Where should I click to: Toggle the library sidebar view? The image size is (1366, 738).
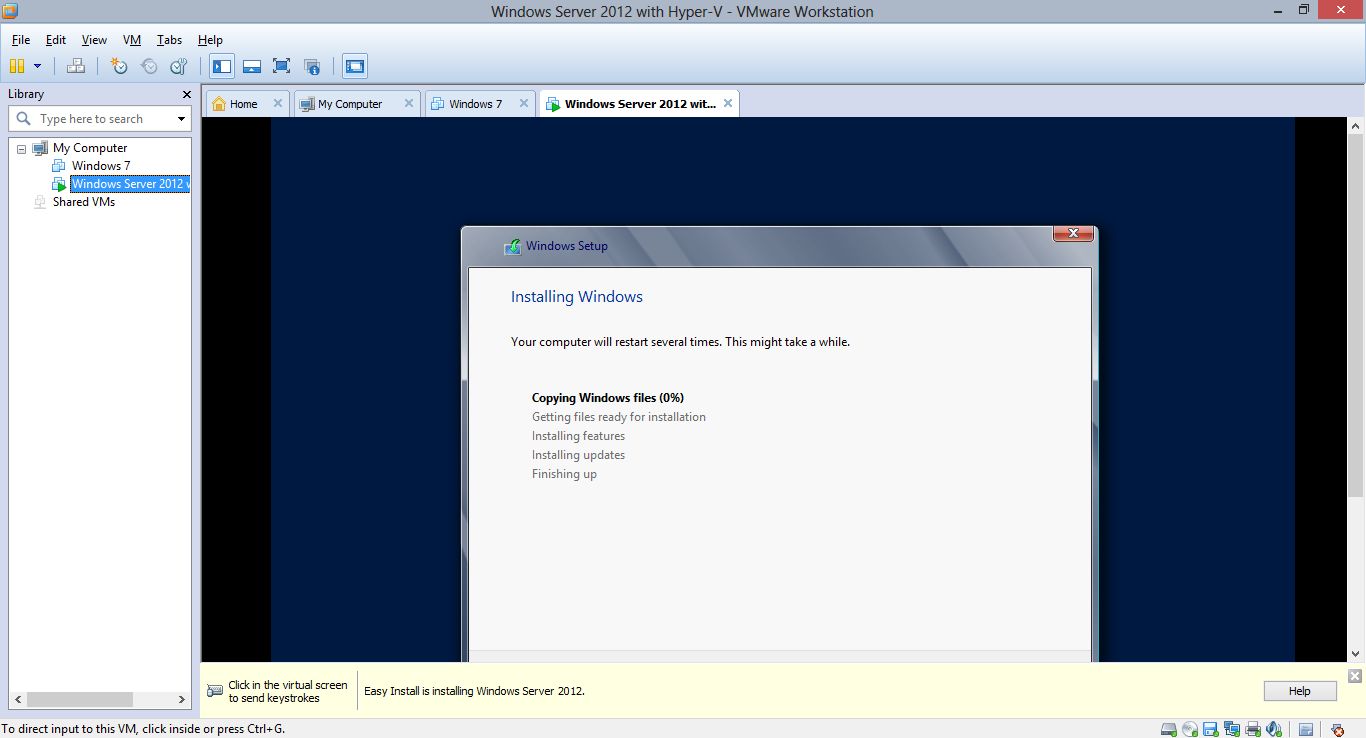222,66
